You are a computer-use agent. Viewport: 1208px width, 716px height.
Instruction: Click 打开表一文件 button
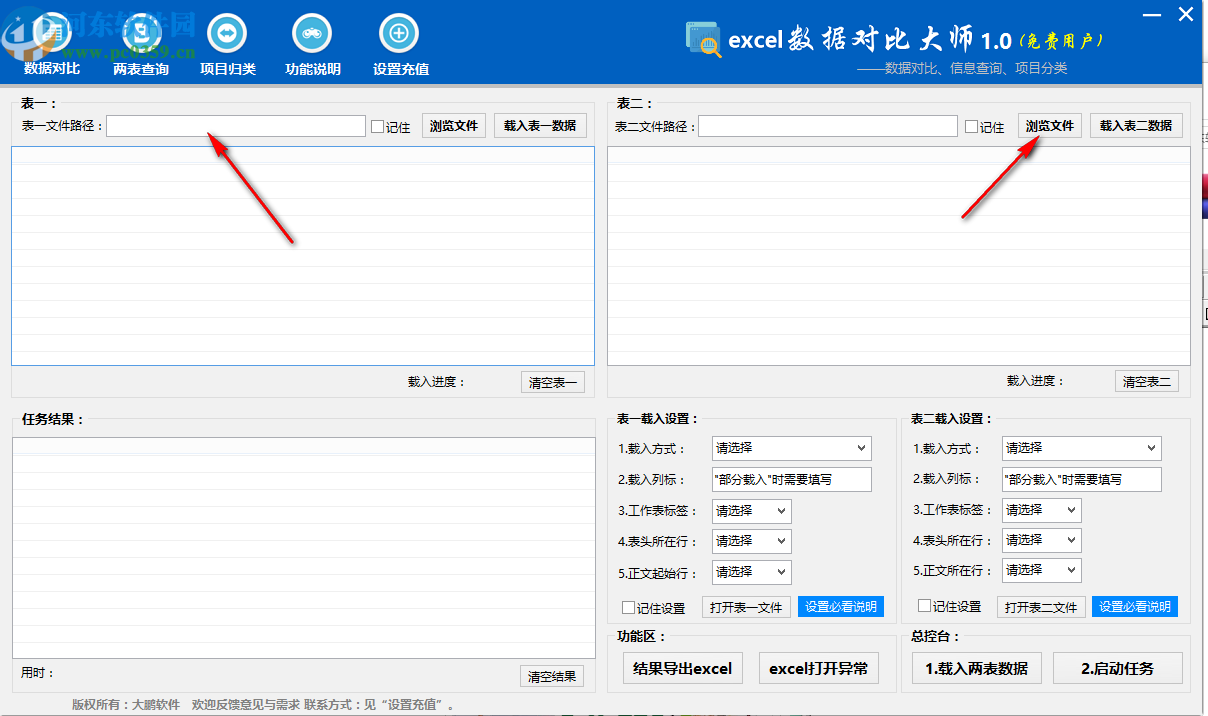coord(746,607)
